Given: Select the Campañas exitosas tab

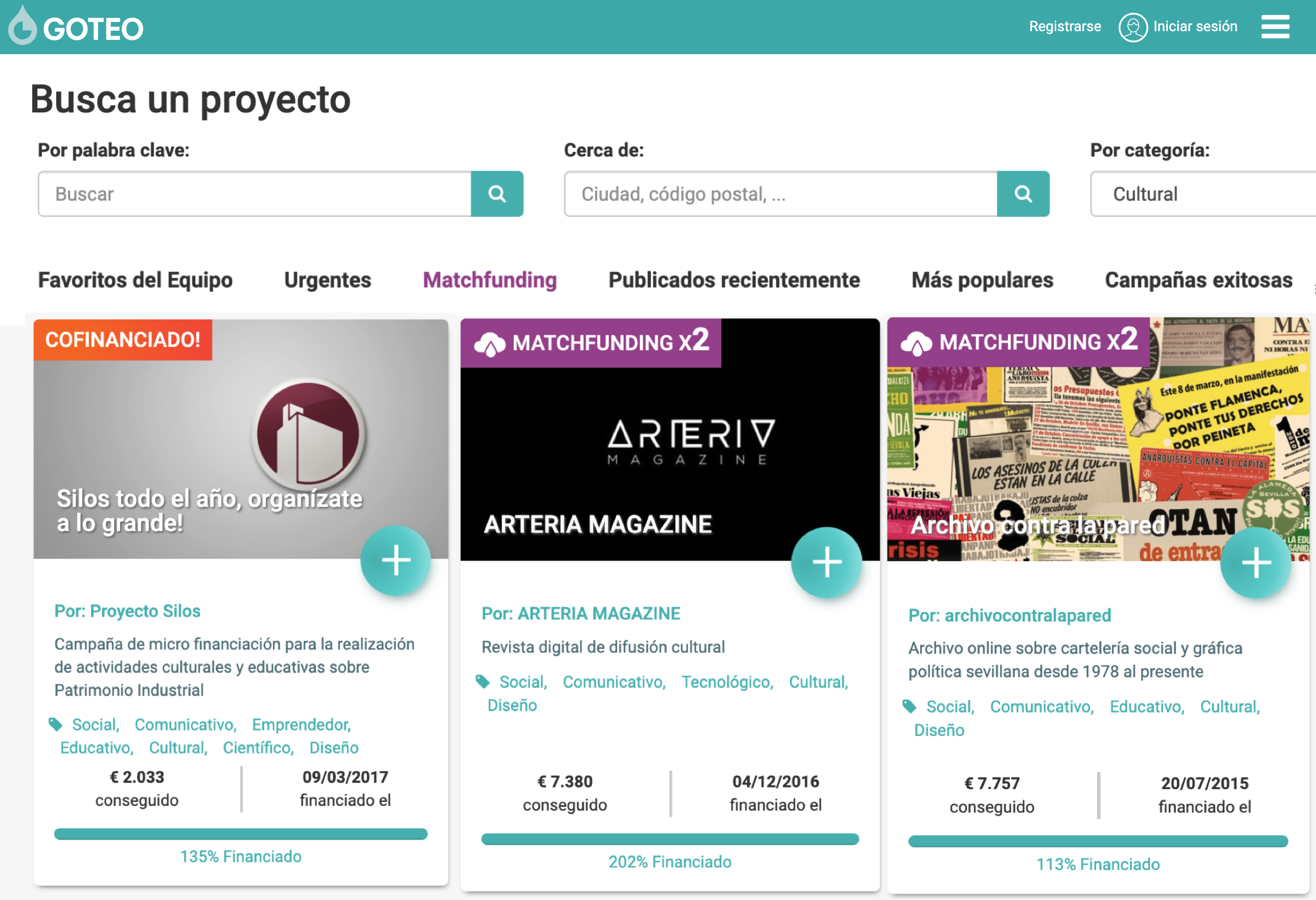Looking at the screenshot, I should [x=1199, y=280].
